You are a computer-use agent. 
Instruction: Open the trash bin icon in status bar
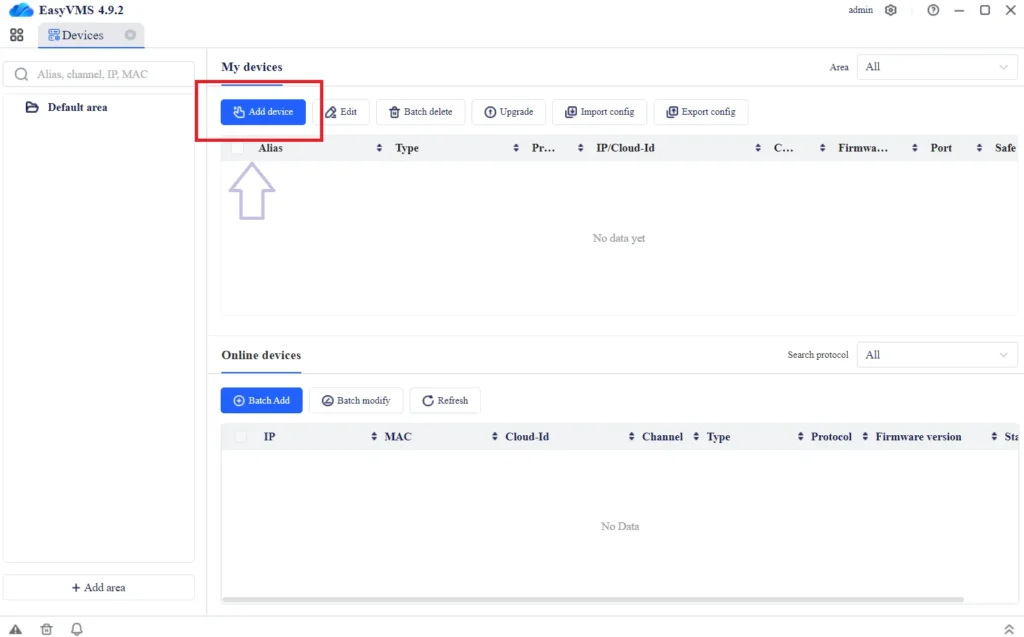(x=46, y=629)
